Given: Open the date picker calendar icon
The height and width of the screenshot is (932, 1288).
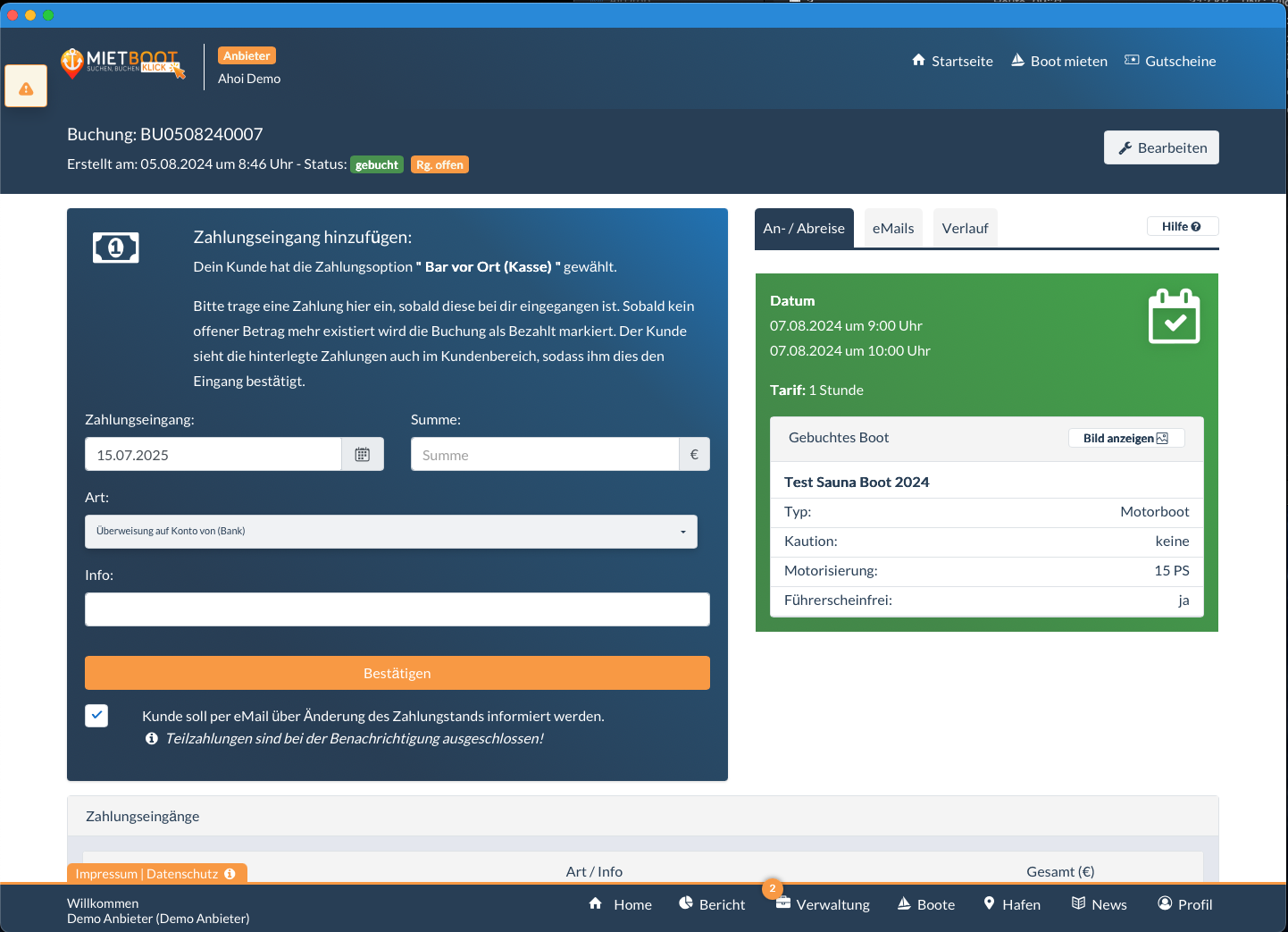Looking at the screenshot, I should click(x=363, y=455).
